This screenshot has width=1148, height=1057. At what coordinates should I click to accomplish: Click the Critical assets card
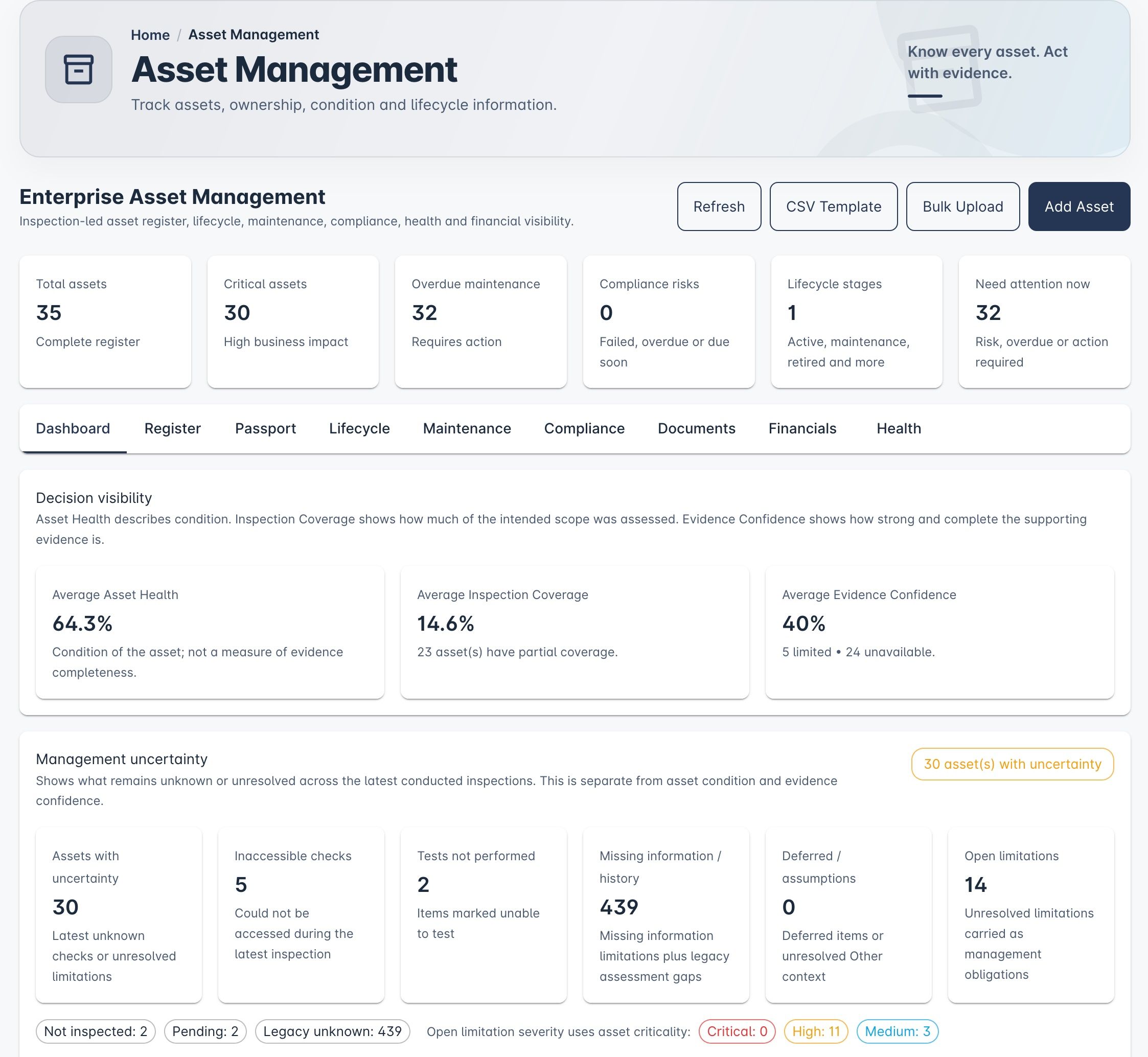coord(293,321)
